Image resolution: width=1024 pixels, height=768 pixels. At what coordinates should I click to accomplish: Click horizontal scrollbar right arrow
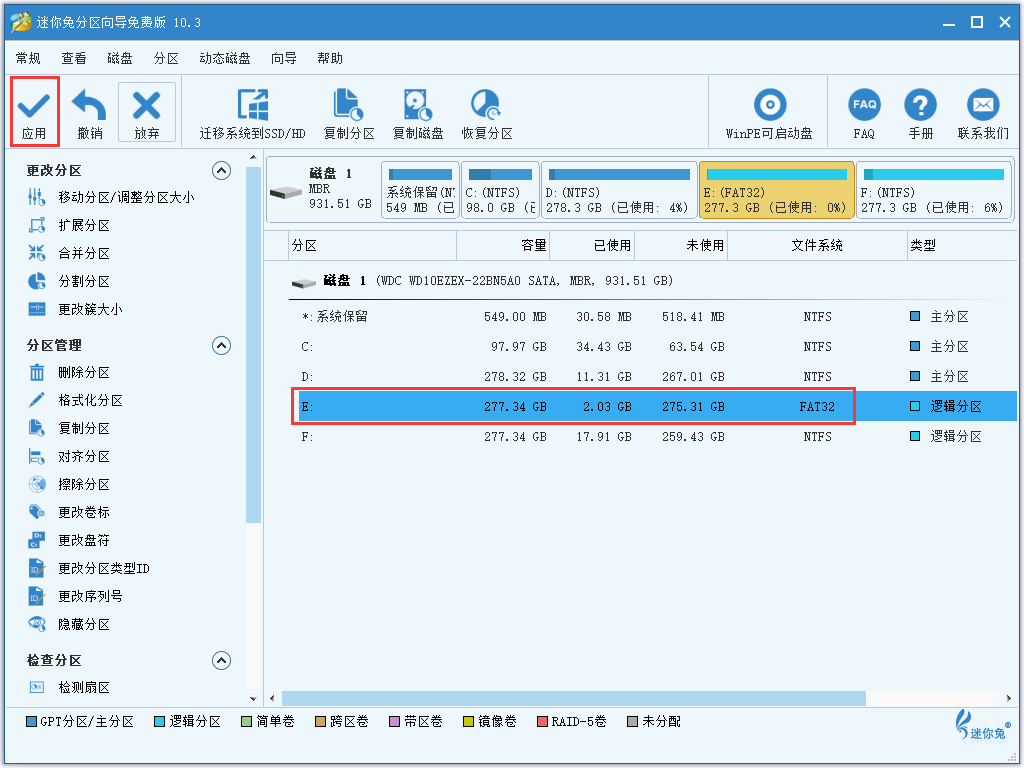[1010, 699]
